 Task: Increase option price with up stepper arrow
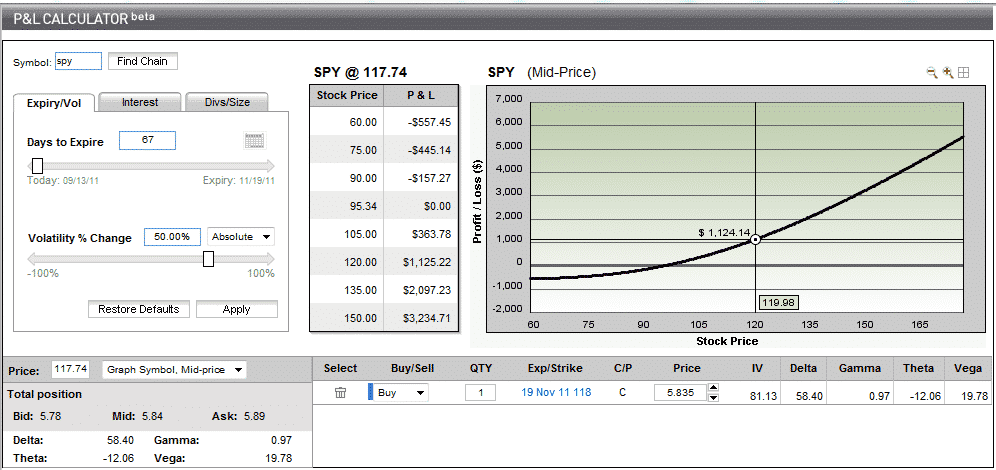[713, 387]
